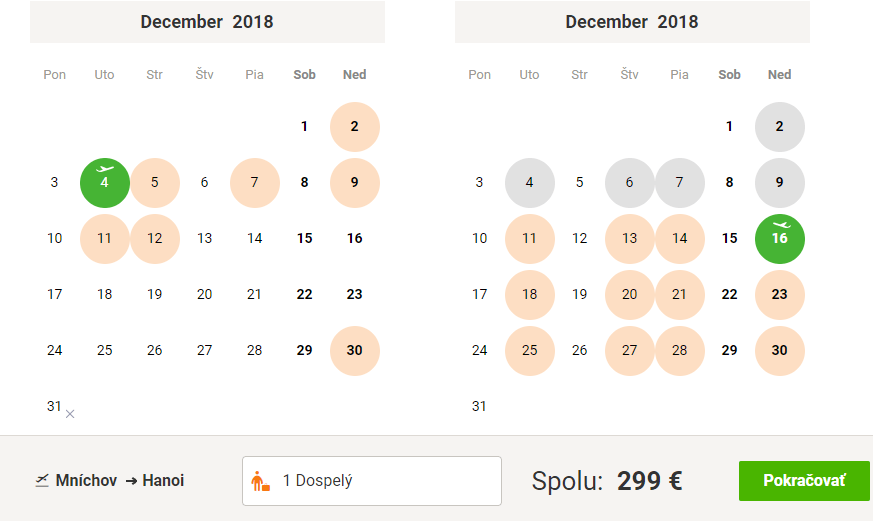Pick December 2 in the left calendar
Viewport: 873px width, 521px height.
click(355, 127)
